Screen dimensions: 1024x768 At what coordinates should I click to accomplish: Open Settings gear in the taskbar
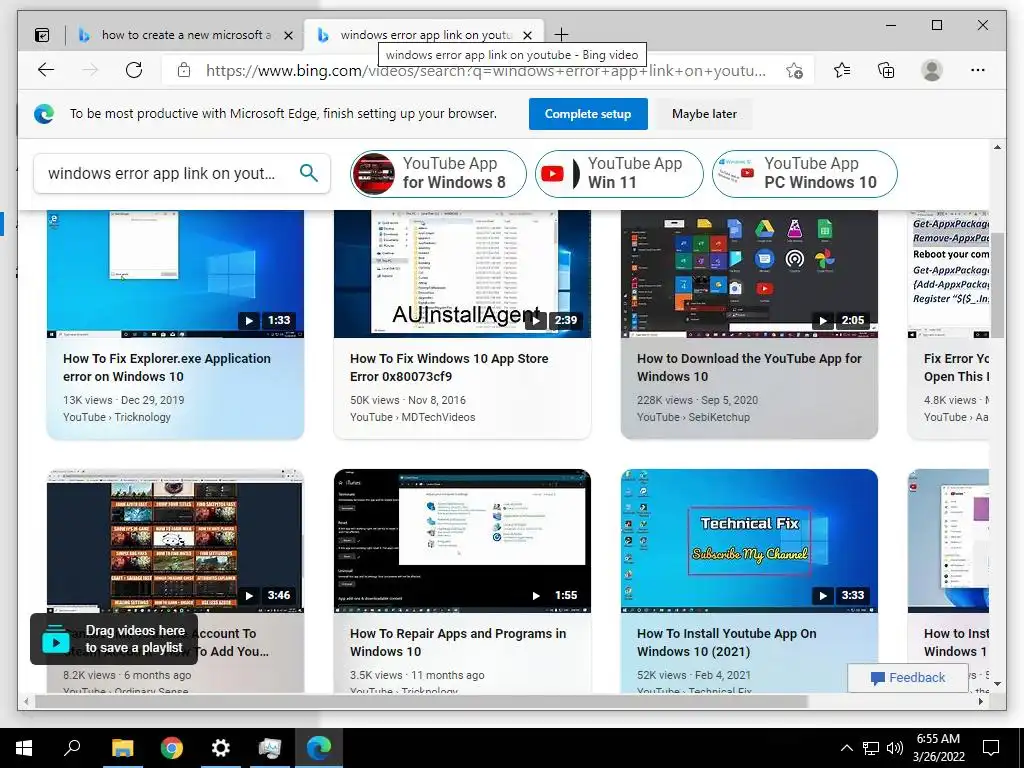point(221,748)
